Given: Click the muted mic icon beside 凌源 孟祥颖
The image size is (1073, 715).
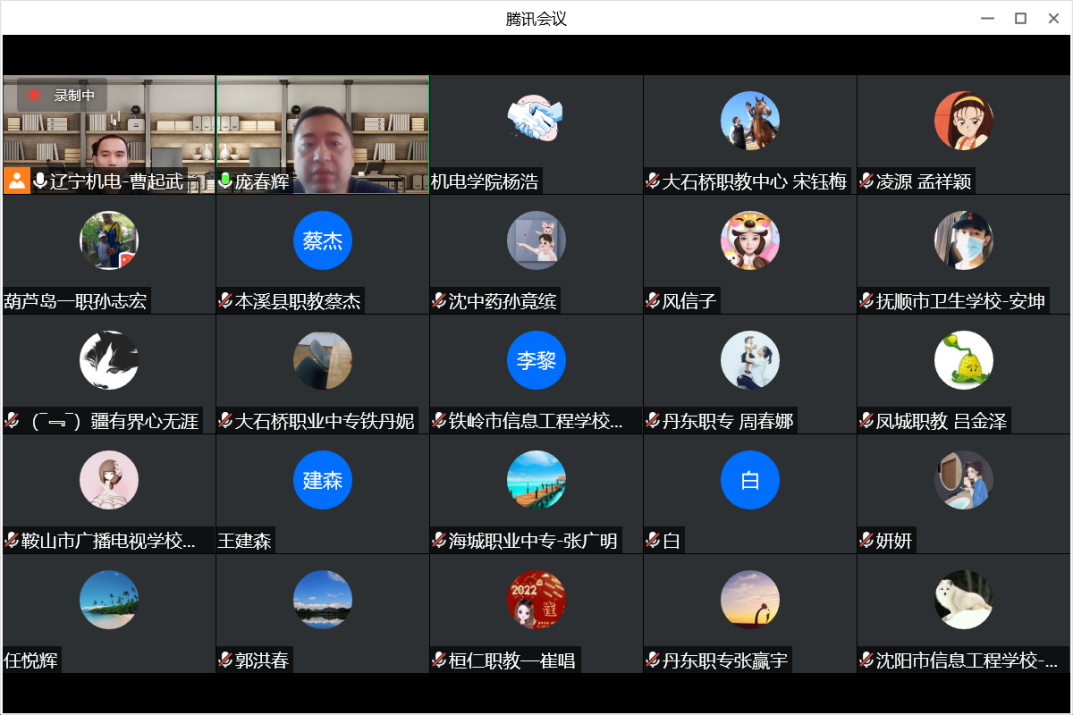Looking at the screenshot, I should tap(866, 182).
